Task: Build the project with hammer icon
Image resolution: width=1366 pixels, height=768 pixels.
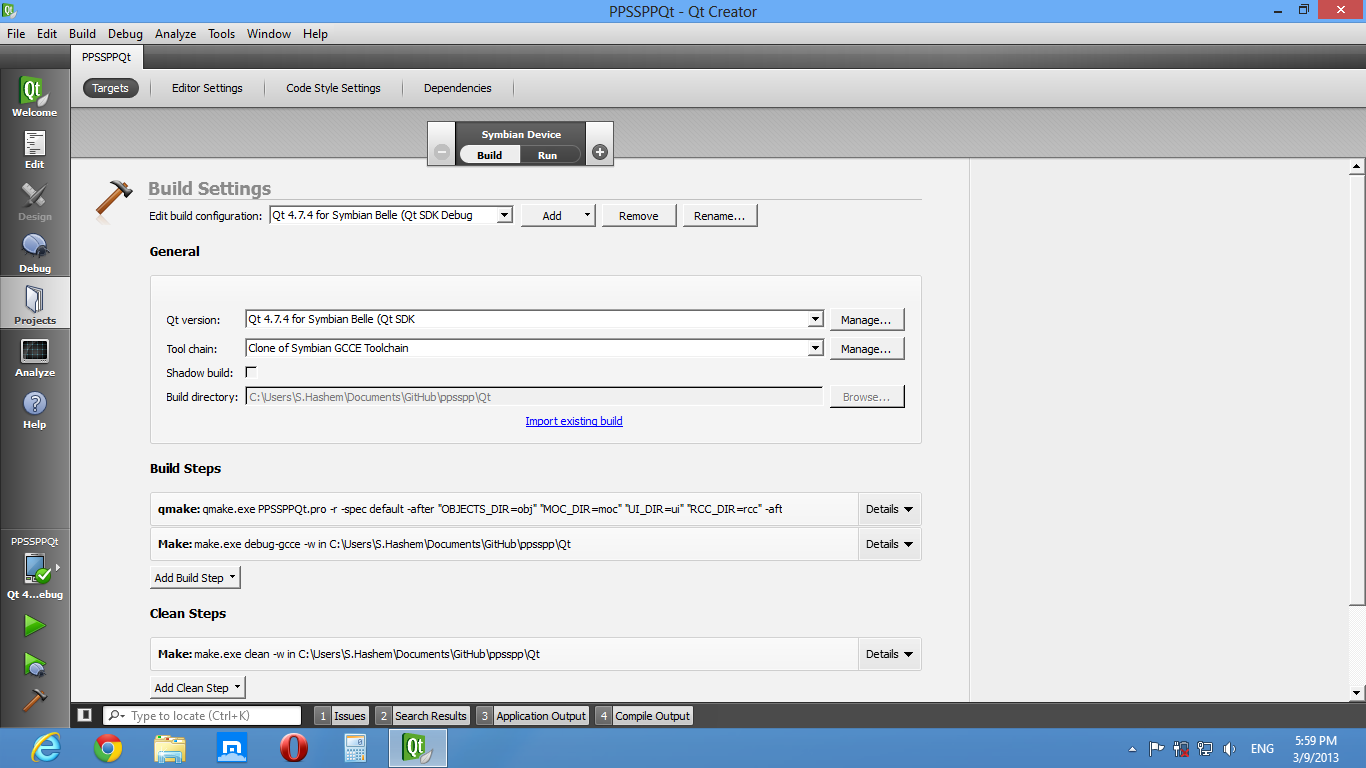Action: pyautogui.click(x=35, y=700)
